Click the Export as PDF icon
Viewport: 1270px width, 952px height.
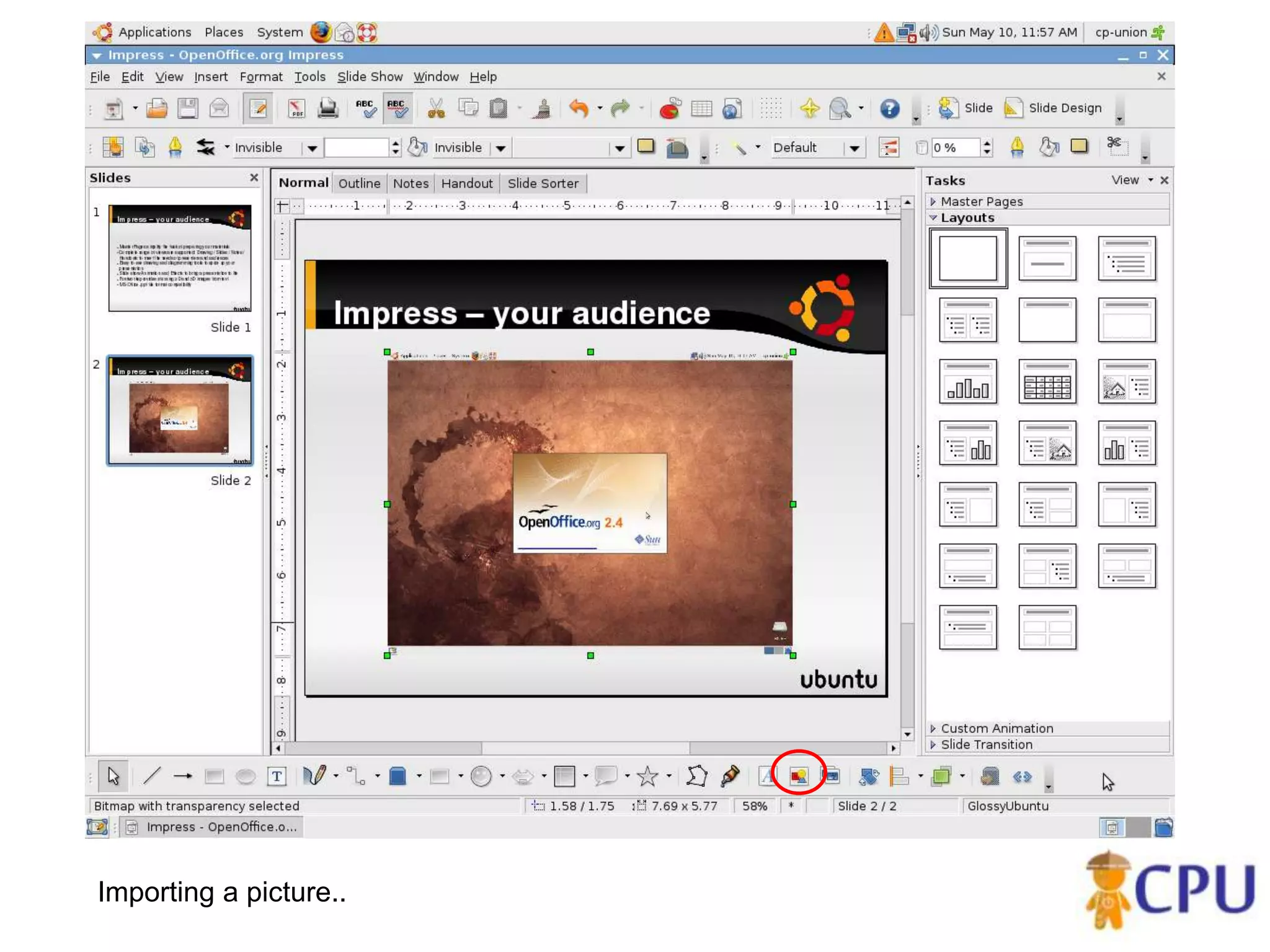297,108
